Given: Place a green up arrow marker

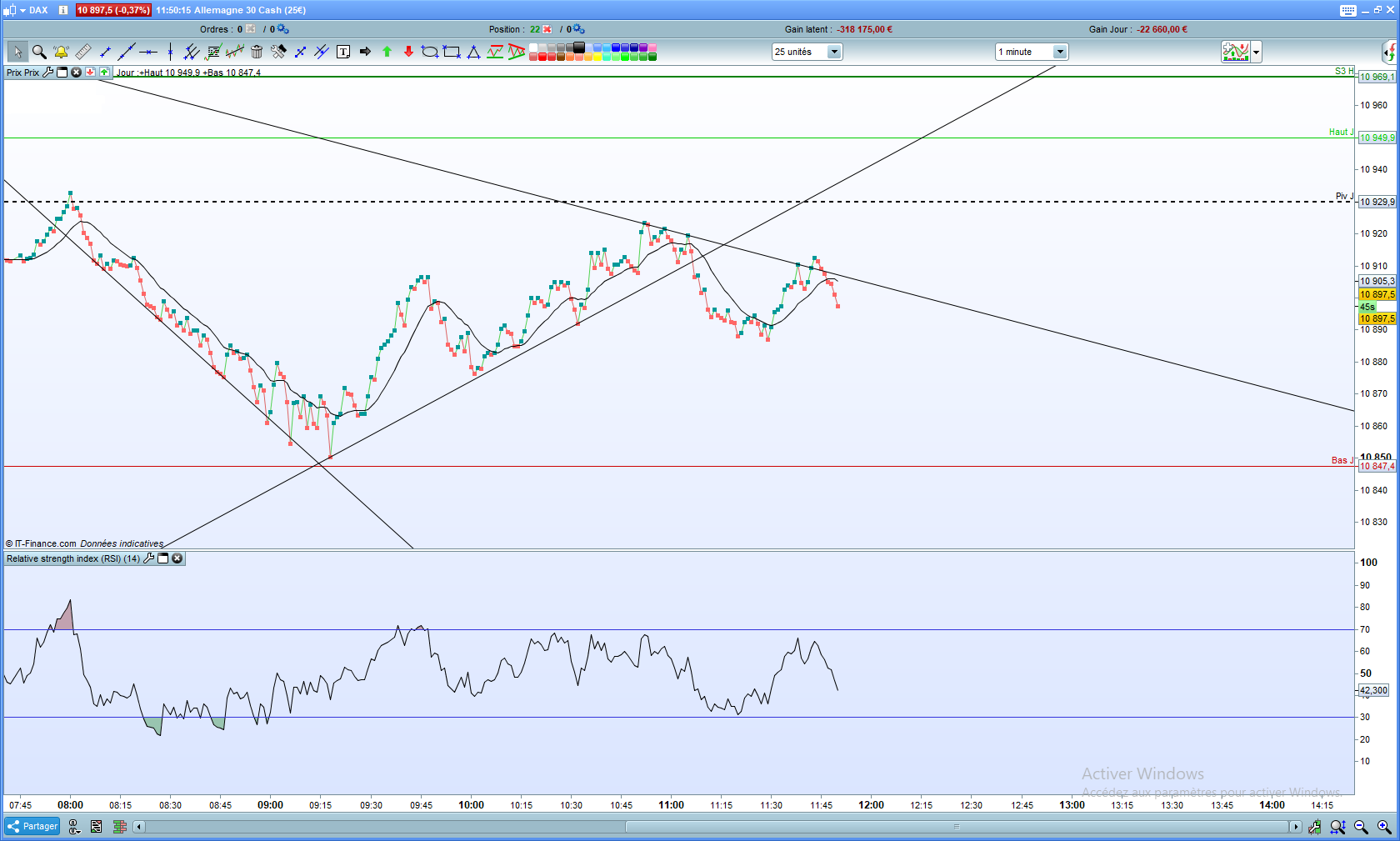Looking at the screenshot, I should 387,52.
